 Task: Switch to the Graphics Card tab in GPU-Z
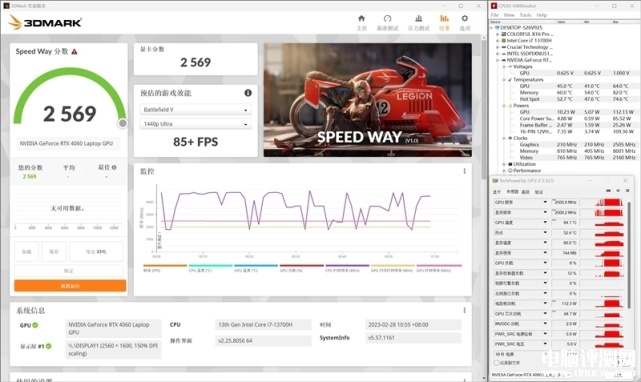[x=497, y=192]
